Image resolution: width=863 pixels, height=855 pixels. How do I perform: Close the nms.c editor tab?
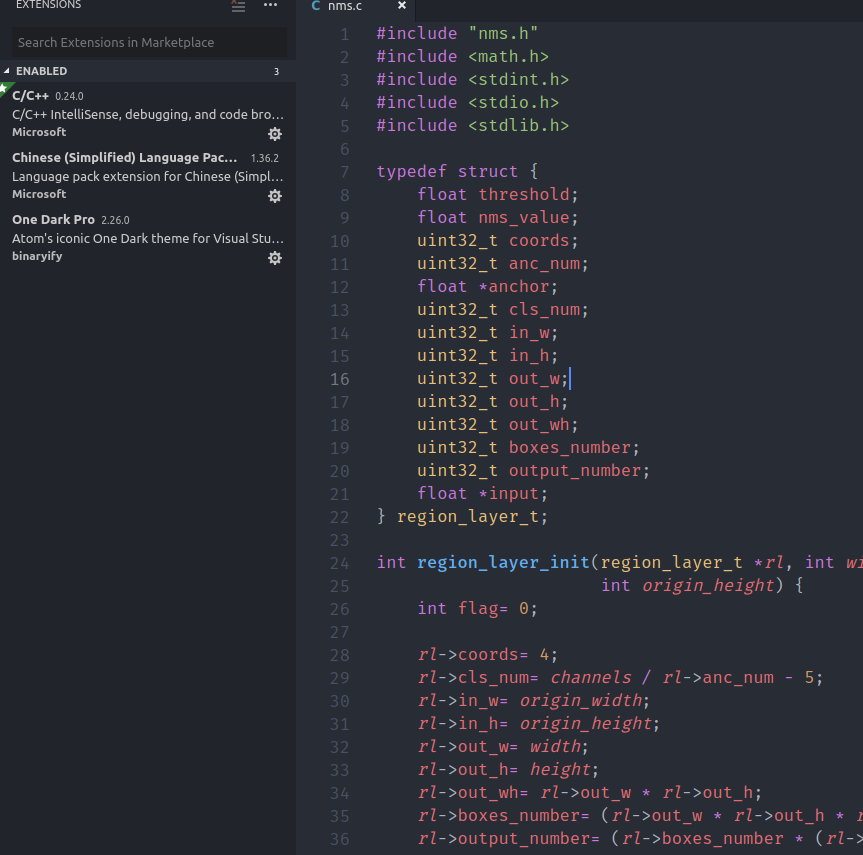coord(402,6)
